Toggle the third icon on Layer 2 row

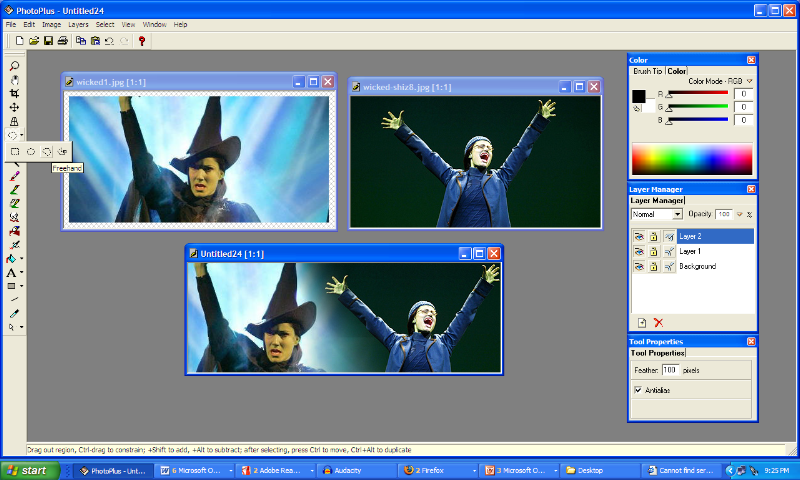669,236
